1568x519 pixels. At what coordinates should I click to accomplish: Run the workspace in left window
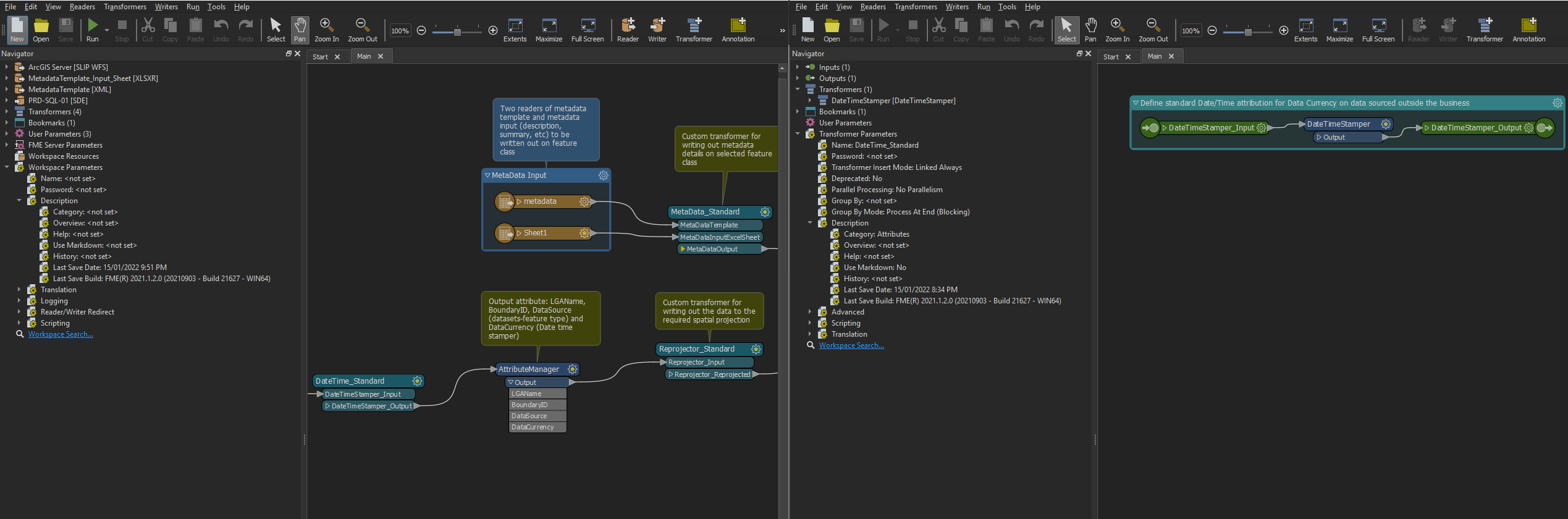point(93,30)
